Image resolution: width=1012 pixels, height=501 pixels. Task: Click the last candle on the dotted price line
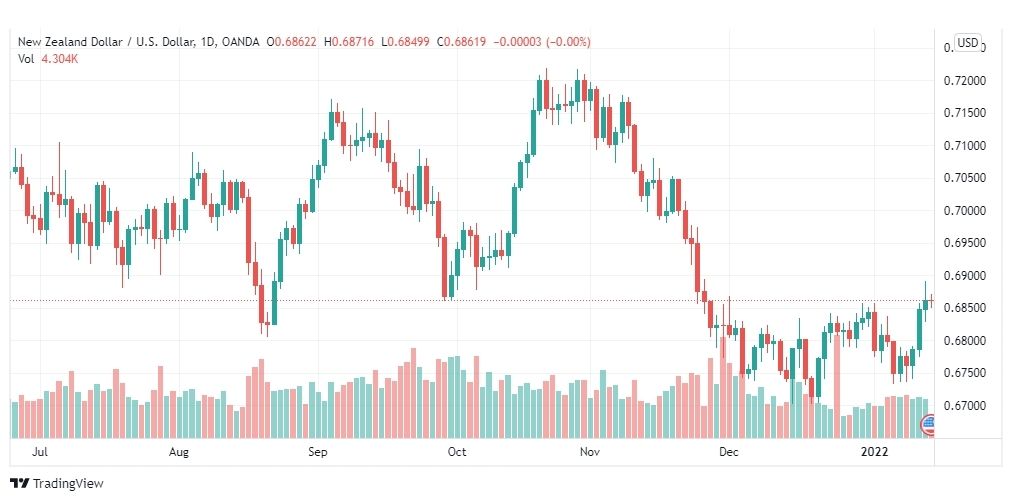coord(932,300)
